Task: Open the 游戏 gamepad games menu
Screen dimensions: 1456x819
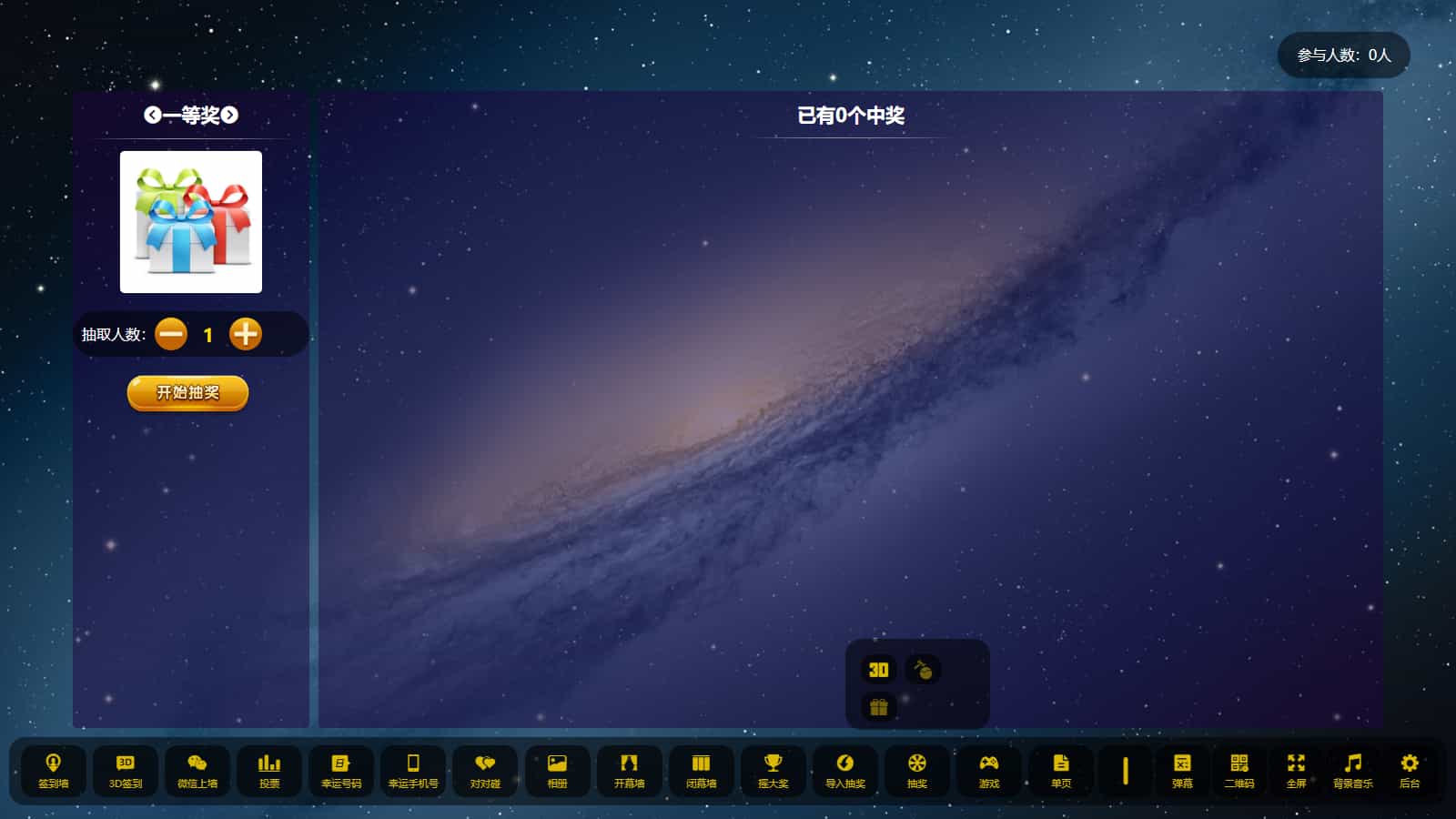Action: pyautogui.click(x=988, y=770)
